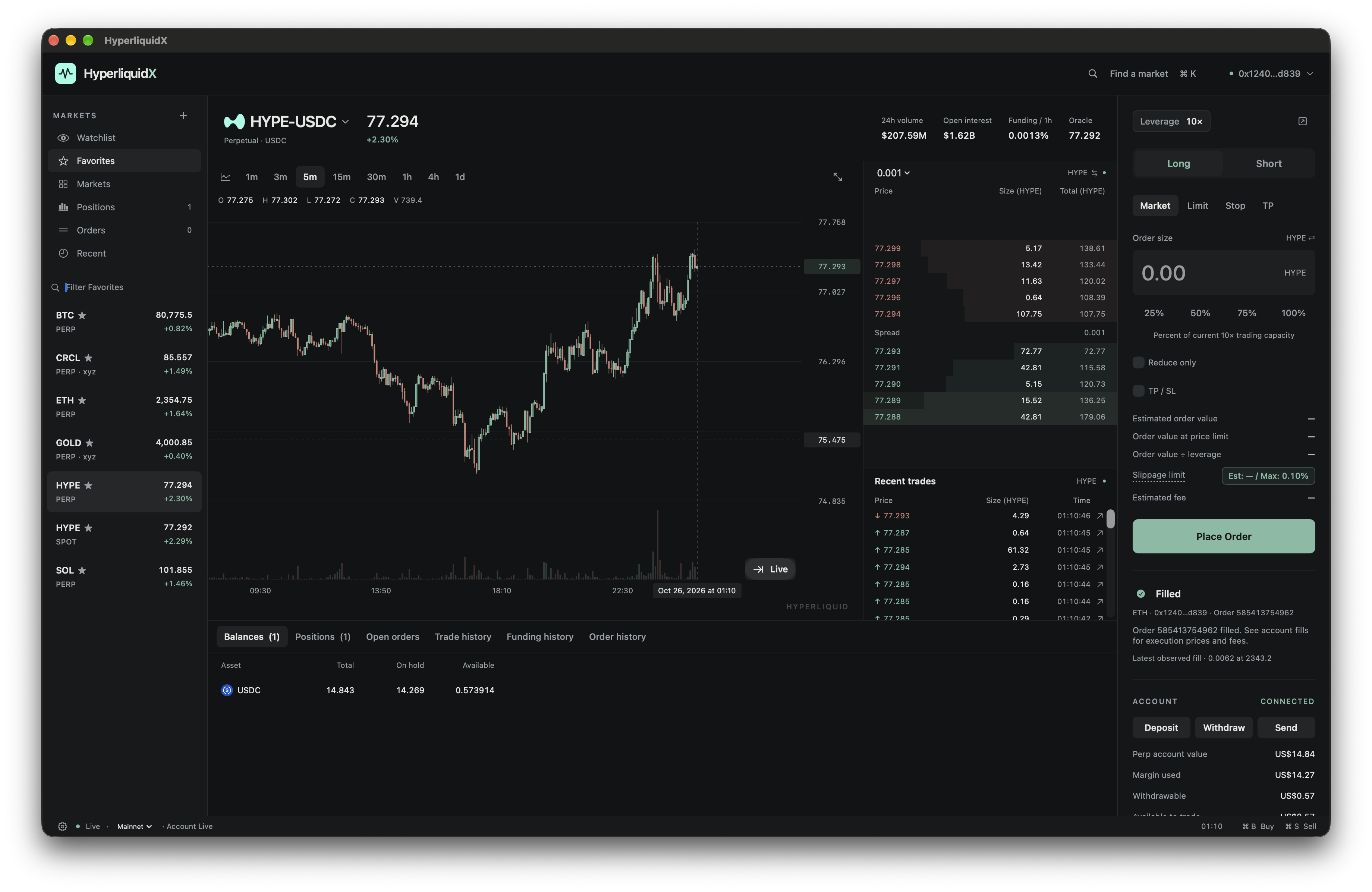
Task: Open wallet 0x1240...d839 account dropdown
Action: (1271, 74)
